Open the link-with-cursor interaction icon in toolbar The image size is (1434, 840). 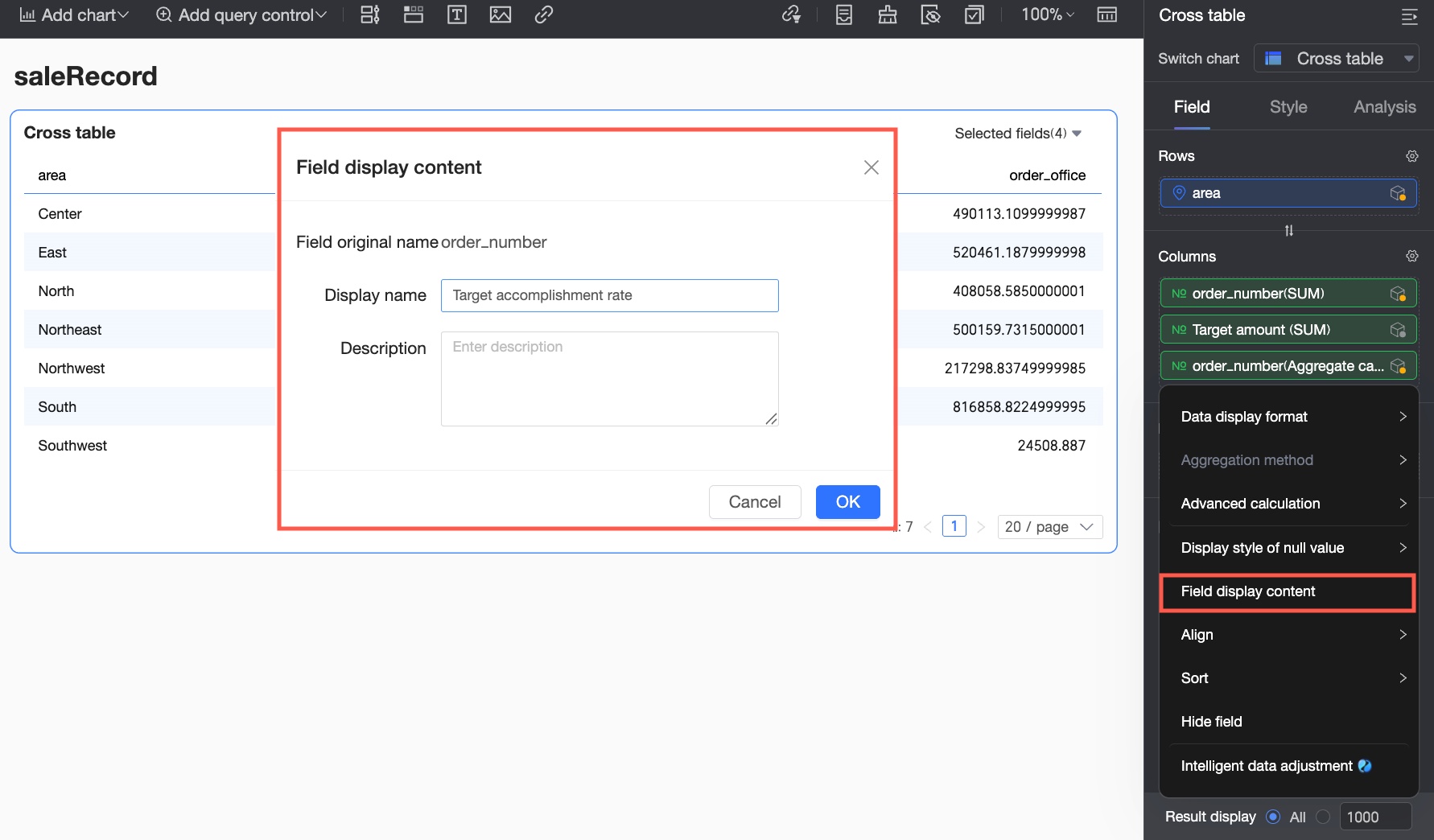click(x=792, y=14)
